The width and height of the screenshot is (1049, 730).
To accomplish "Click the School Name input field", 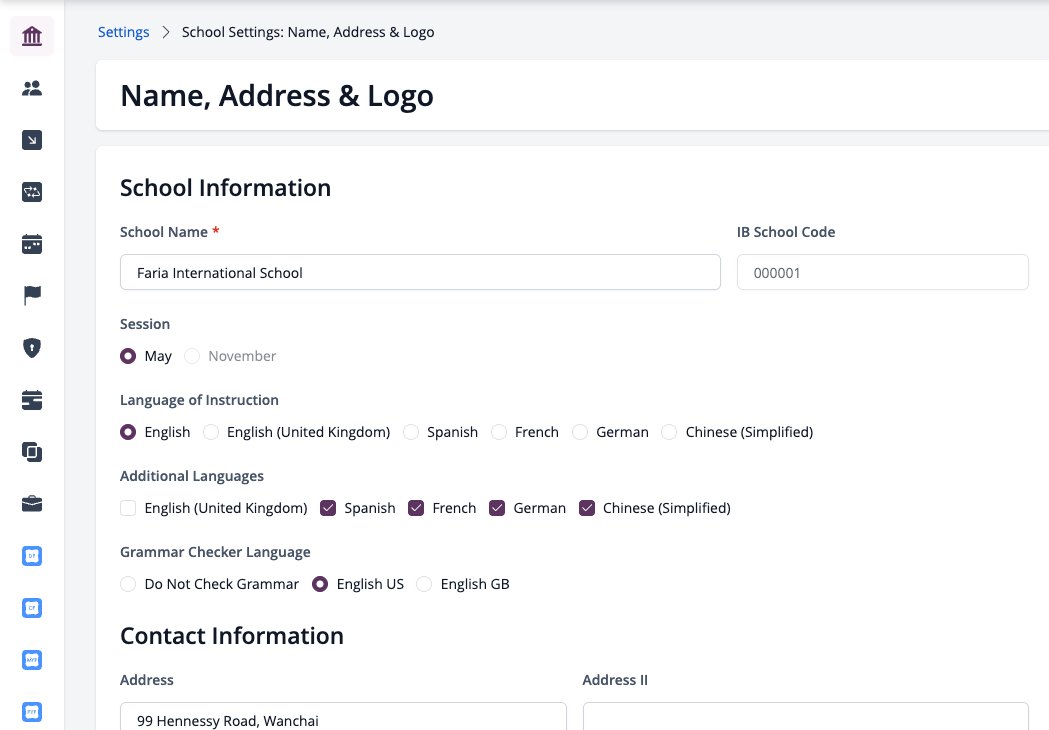I will pos(420,272).
